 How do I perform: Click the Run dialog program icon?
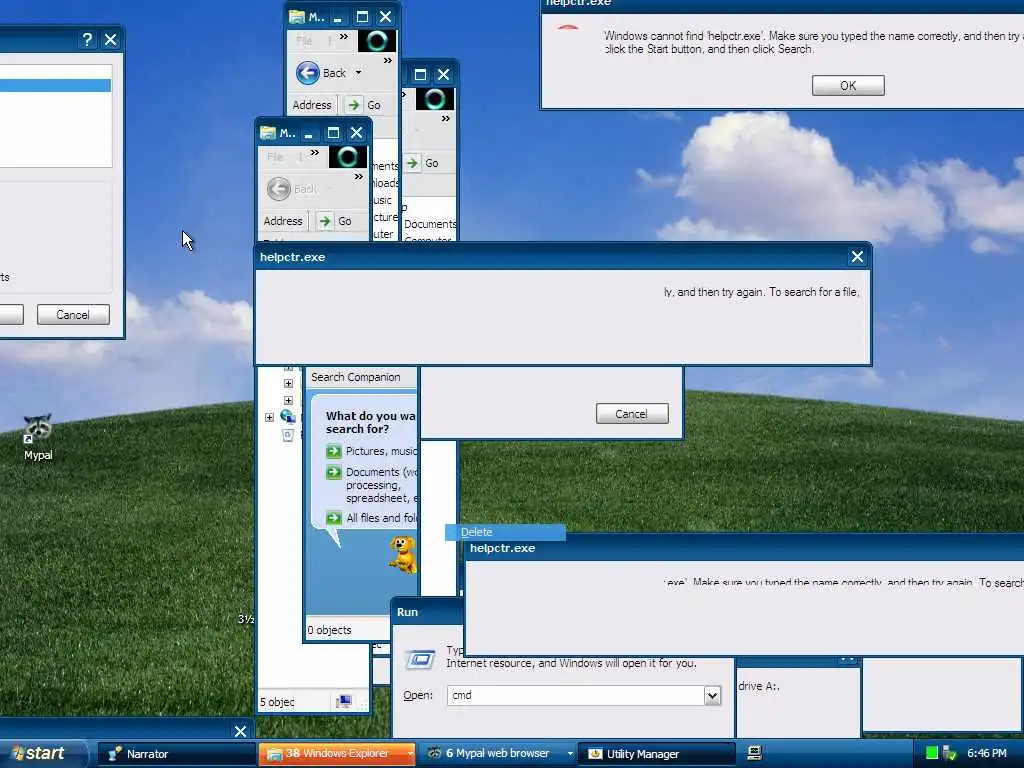[x=419, y=659]
